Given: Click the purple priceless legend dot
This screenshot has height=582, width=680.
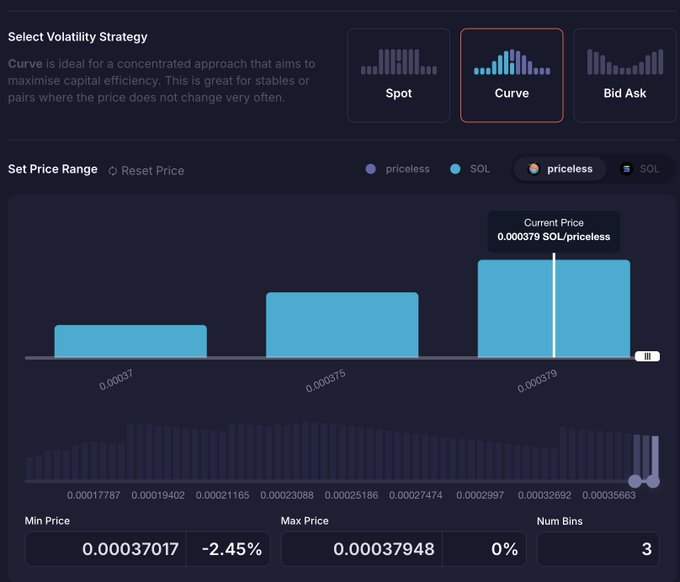Looking at the screenshot, I should point(370,169).
